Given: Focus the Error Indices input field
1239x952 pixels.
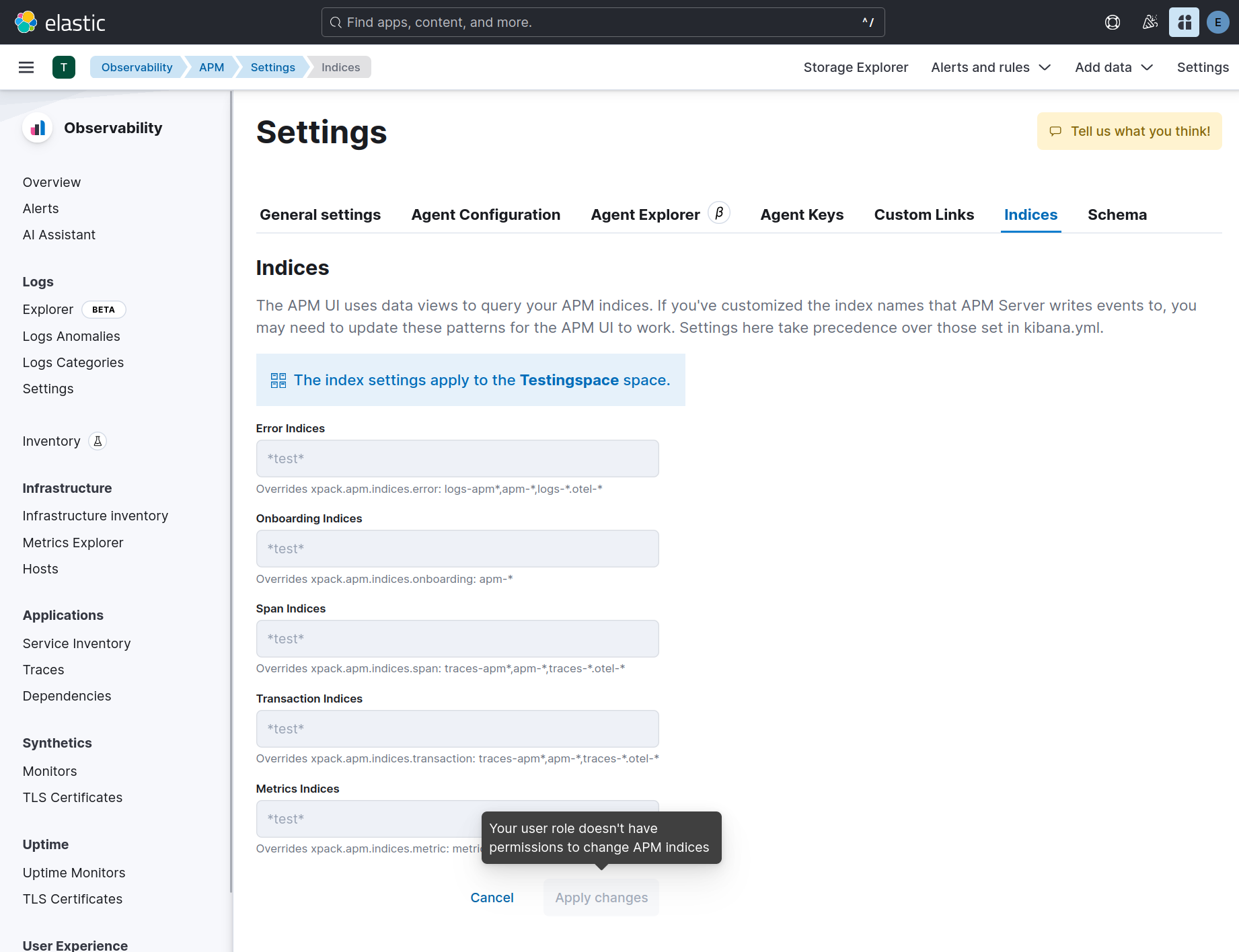Looking at the screenshot, I should (x=457, y=459).
